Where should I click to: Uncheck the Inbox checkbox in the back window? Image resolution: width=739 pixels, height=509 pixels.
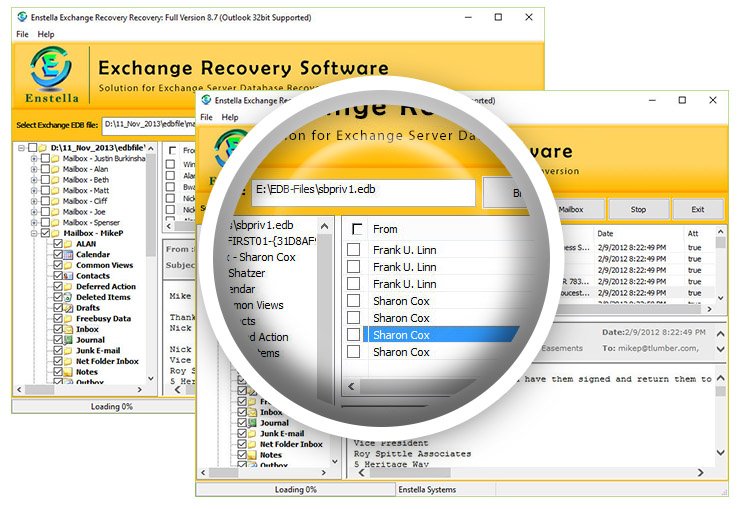pos(58,329)
